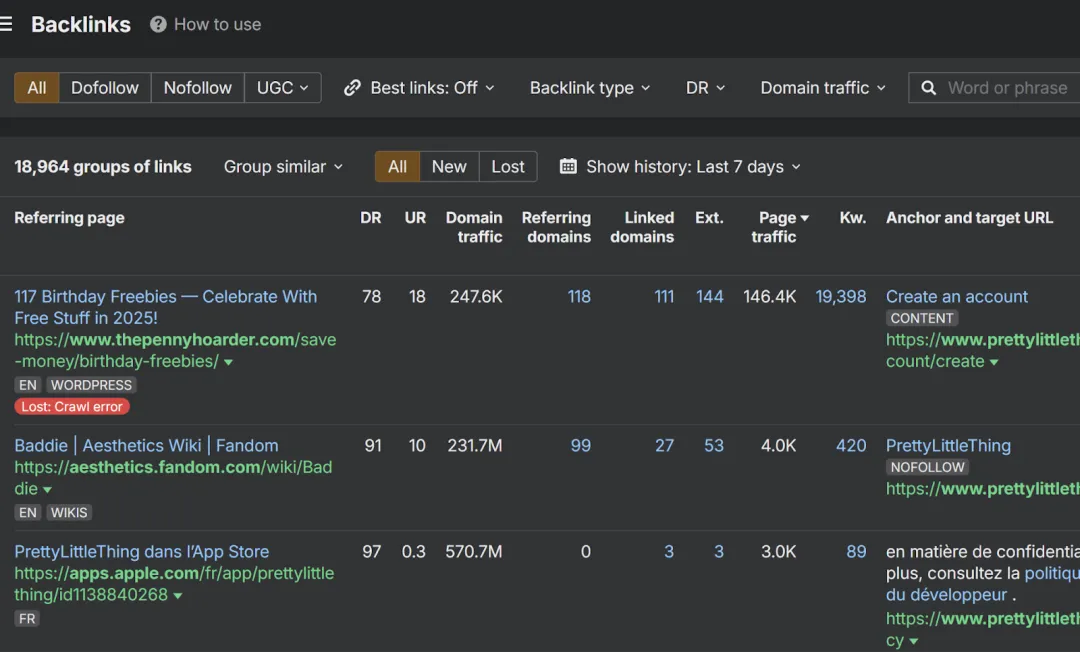This screenshot has height=652, width=1080.
Task: Expand the DR filter dropdown
Action: click(705, 88)
